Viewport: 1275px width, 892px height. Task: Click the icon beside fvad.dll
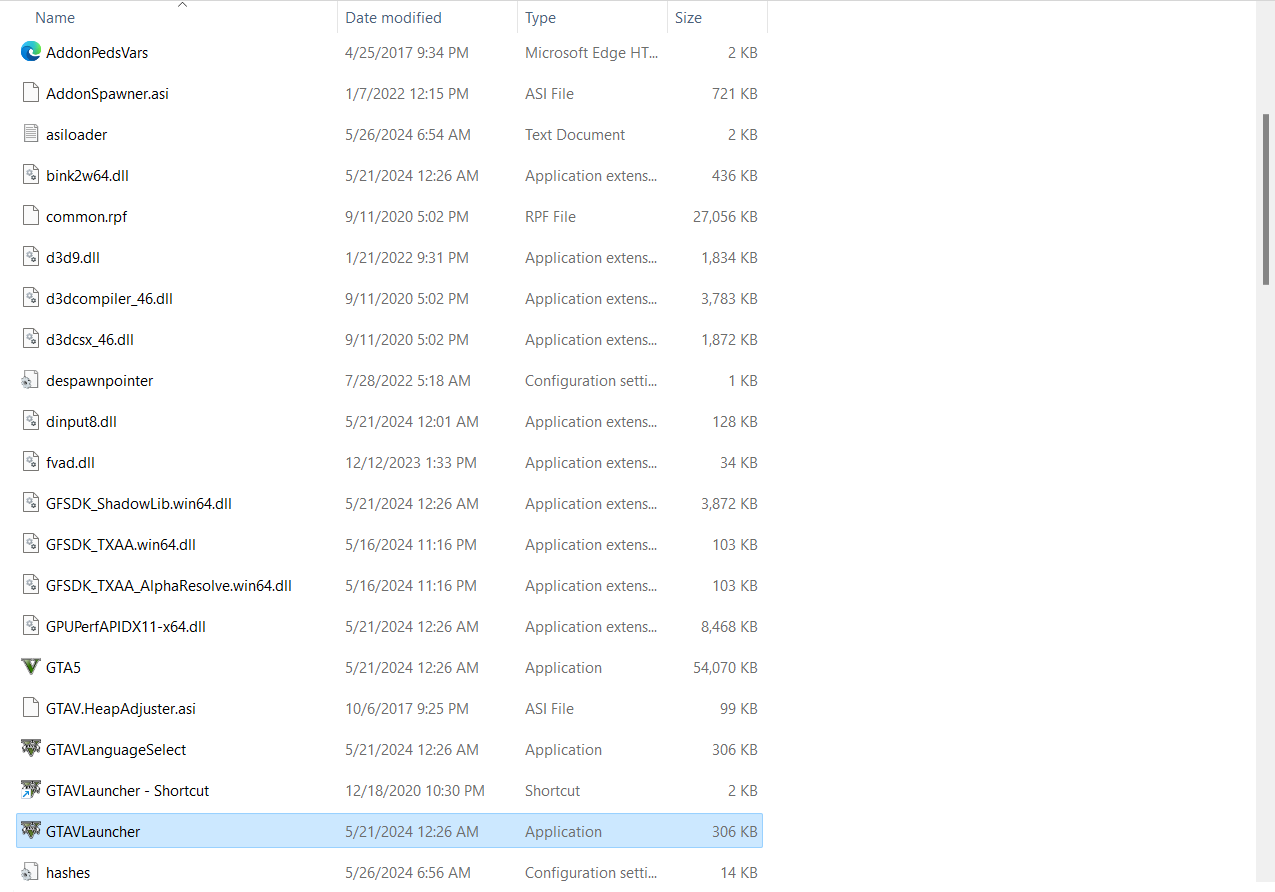point(31,462)
